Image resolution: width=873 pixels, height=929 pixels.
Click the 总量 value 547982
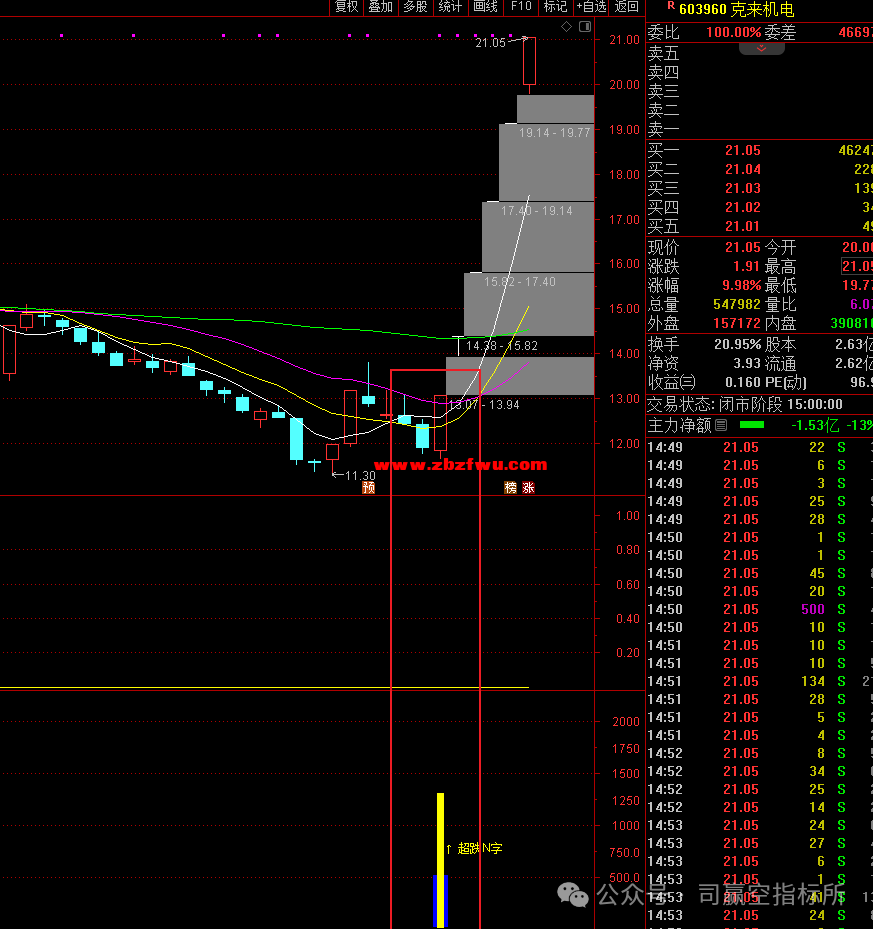point(737,305)
